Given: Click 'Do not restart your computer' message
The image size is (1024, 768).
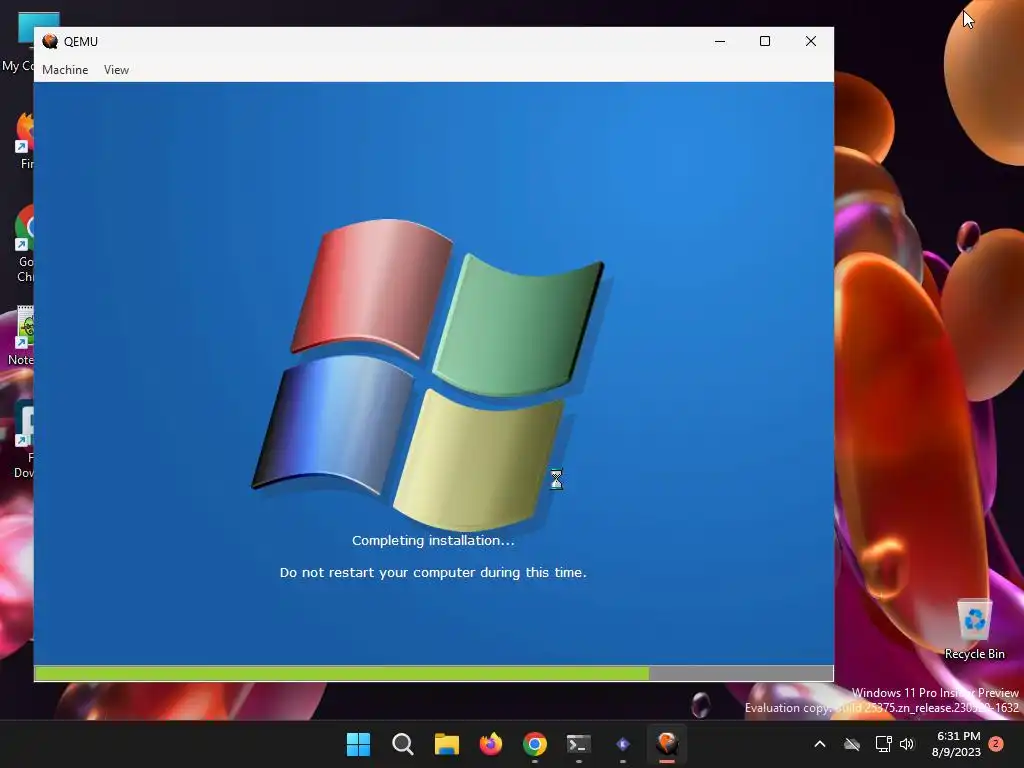Looking at the screenshot, I should [433, 572].
